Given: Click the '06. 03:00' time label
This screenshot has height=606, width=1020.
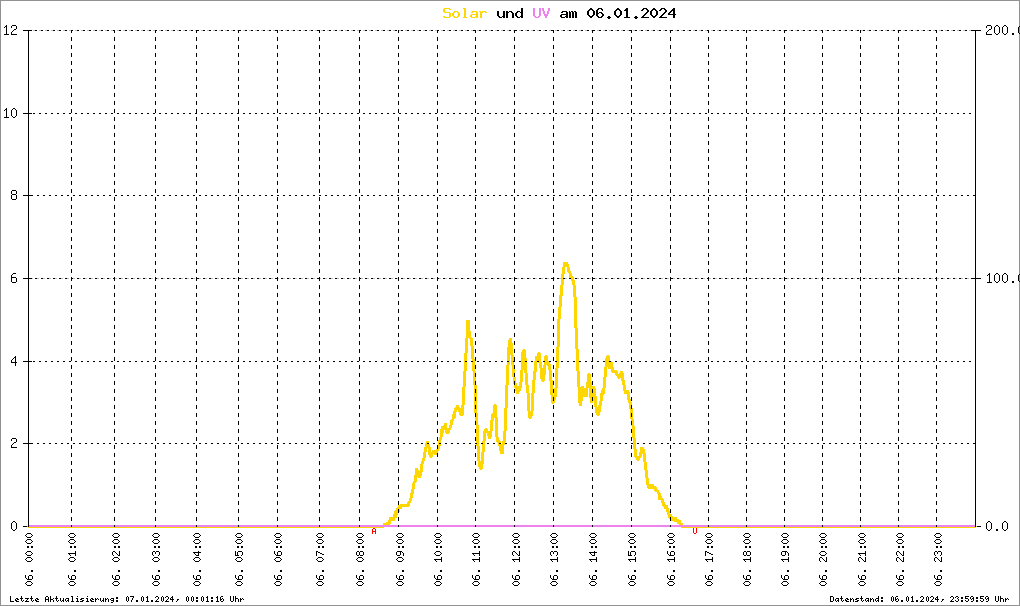Looking at the screenshot, I should 156,560.
